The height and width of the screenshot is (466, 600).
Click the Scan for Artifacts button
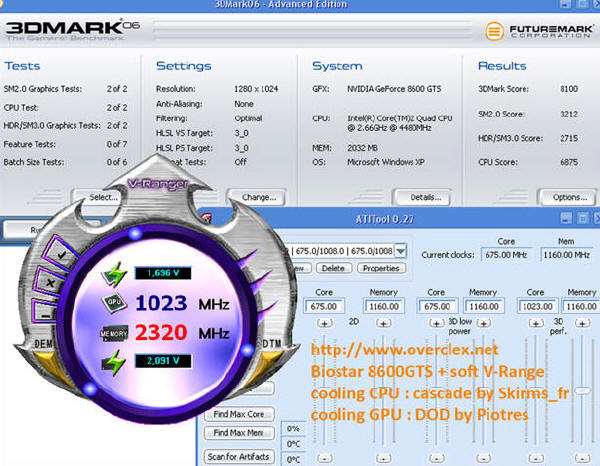(x=239, y=456)
